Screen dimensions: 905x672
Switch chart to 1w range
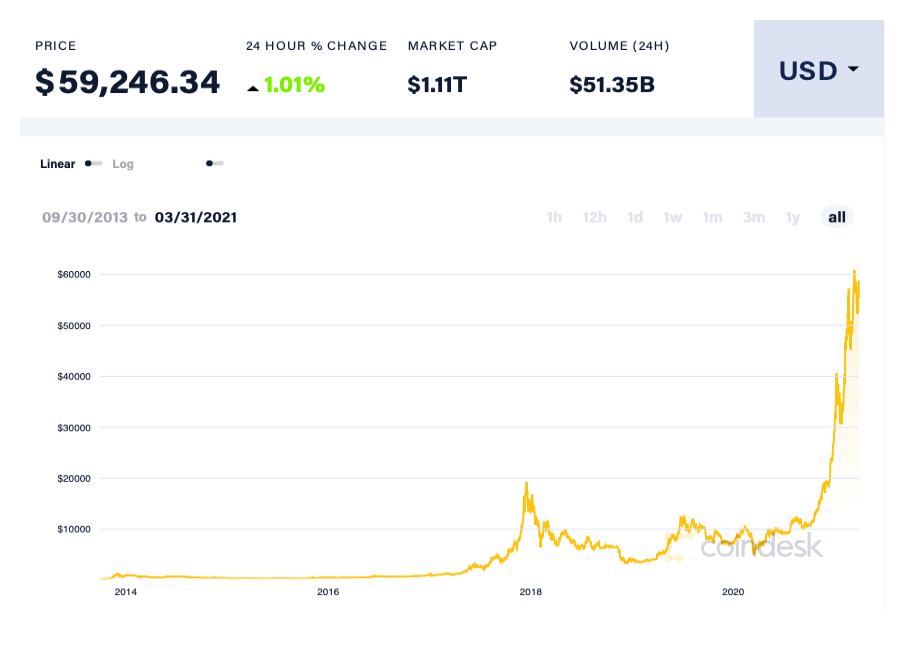click(x=673, y=217)
